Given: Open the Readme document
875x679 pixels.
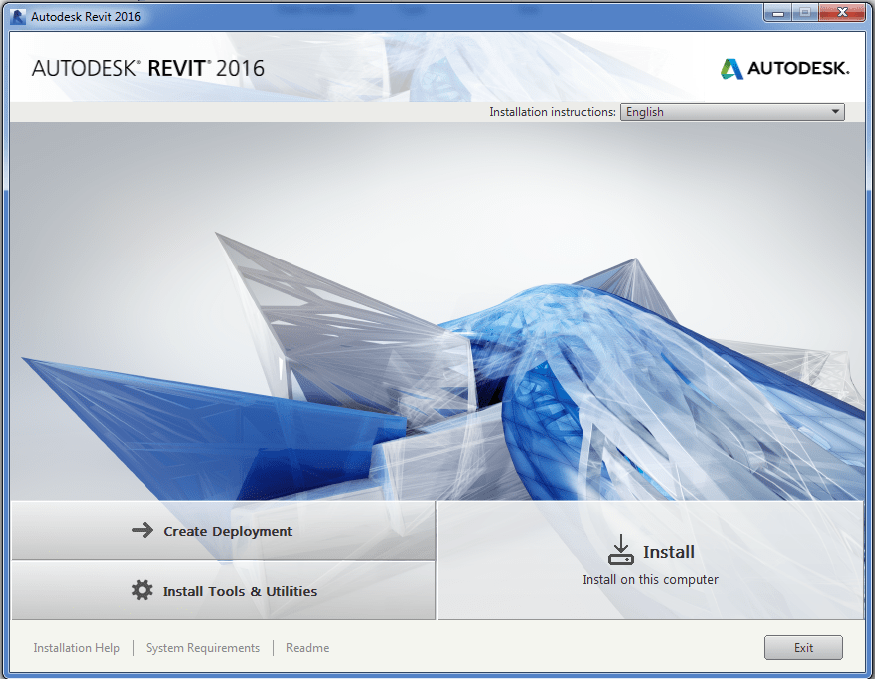Looking at the screenshot, I should pyautogui.click(x=307, y=647).
